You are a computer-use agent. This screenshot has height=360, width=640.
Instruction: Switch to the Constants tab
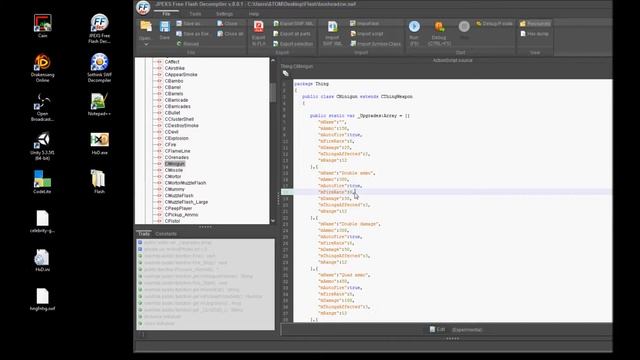pyautogui.click(x=166, y=234)
